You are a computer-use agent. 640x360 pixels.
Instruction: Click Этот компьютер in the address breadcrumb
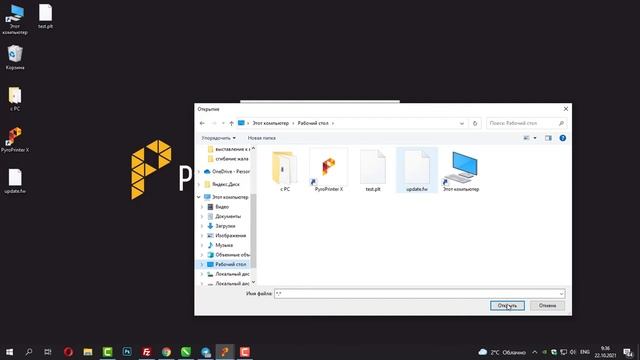270,123
